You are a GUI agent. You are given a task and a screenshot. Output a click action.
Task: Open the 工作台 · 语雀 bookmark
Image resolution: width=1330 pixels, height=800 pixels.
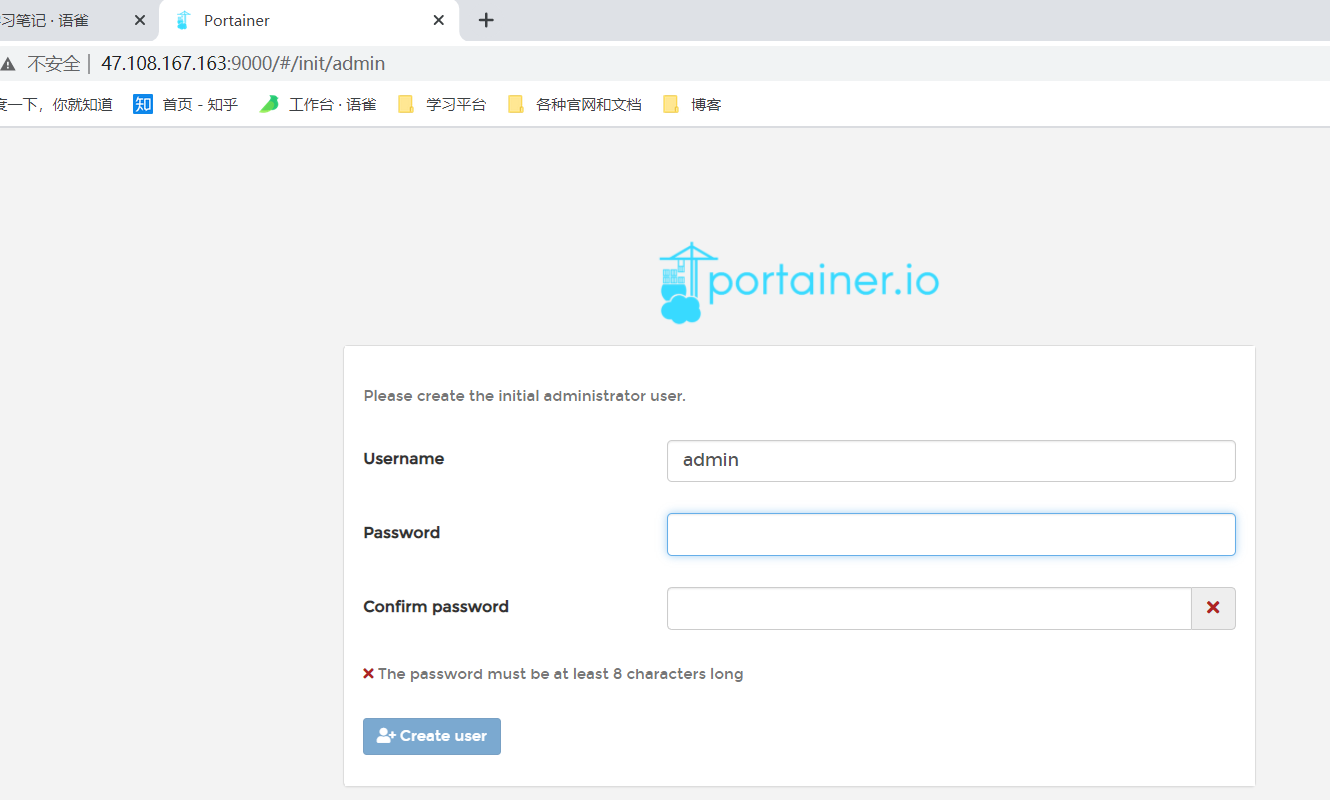[x=318, y=104]
